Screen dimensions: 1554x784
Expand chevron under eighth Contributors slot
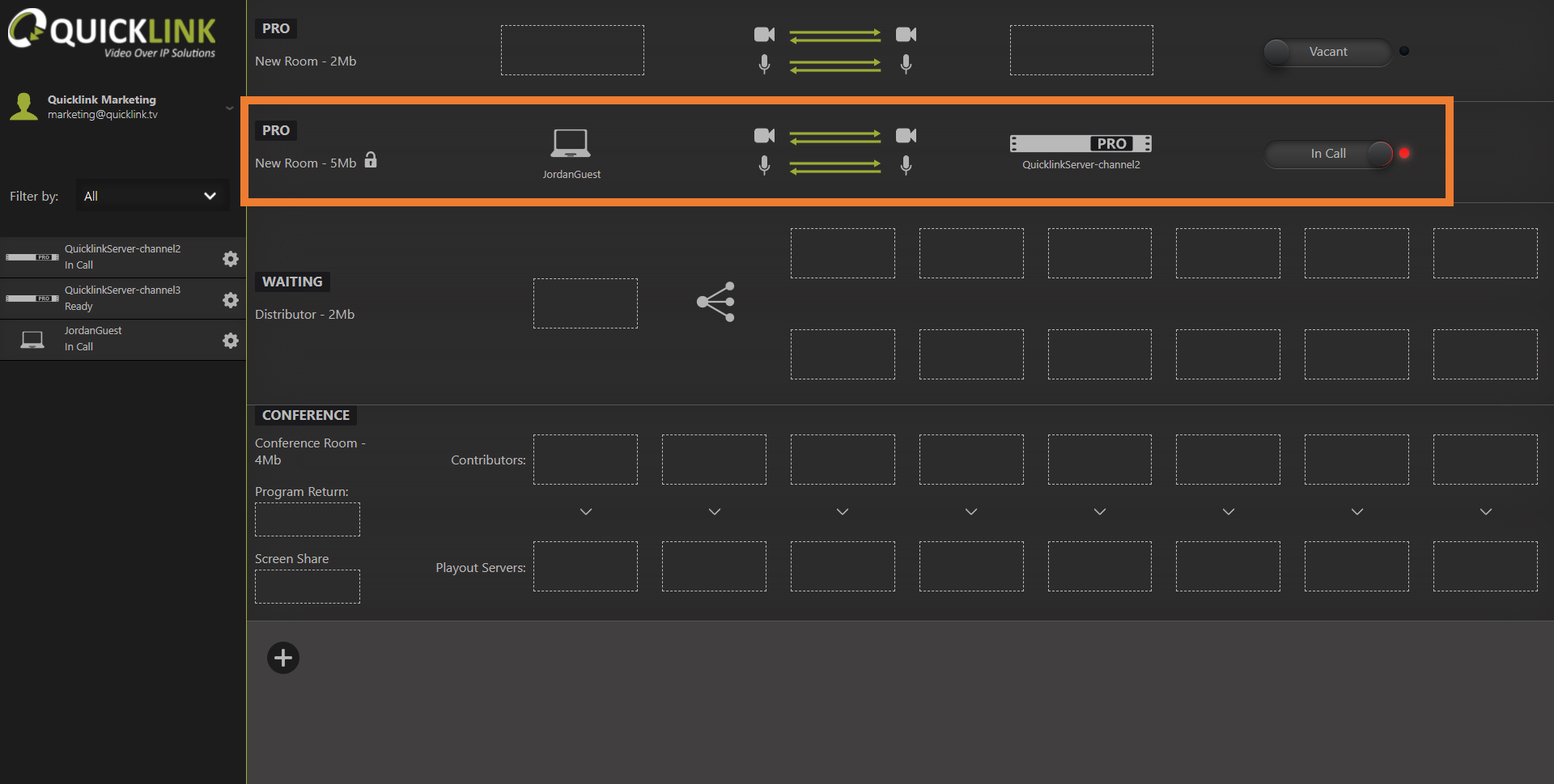[1486, 511]
